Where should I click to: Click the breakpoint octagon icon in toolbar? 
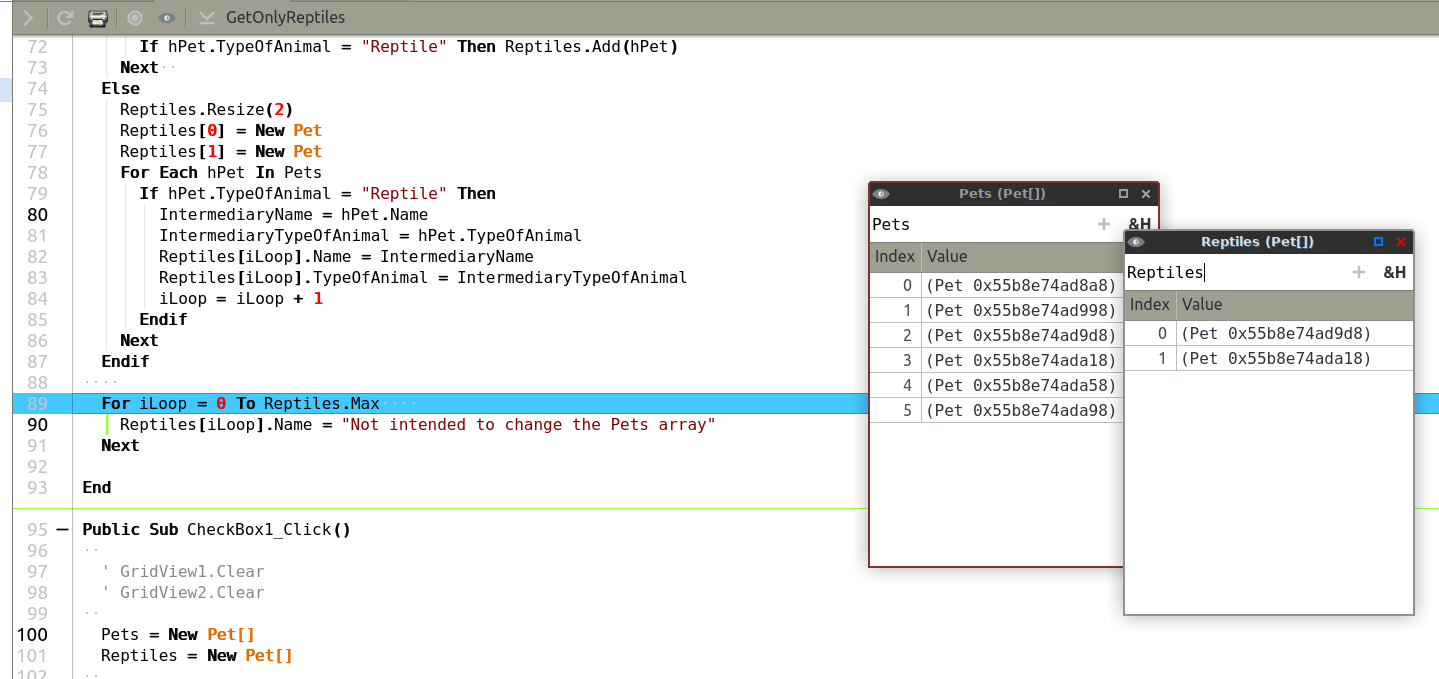pyautogui.click(x=135, y=17)
